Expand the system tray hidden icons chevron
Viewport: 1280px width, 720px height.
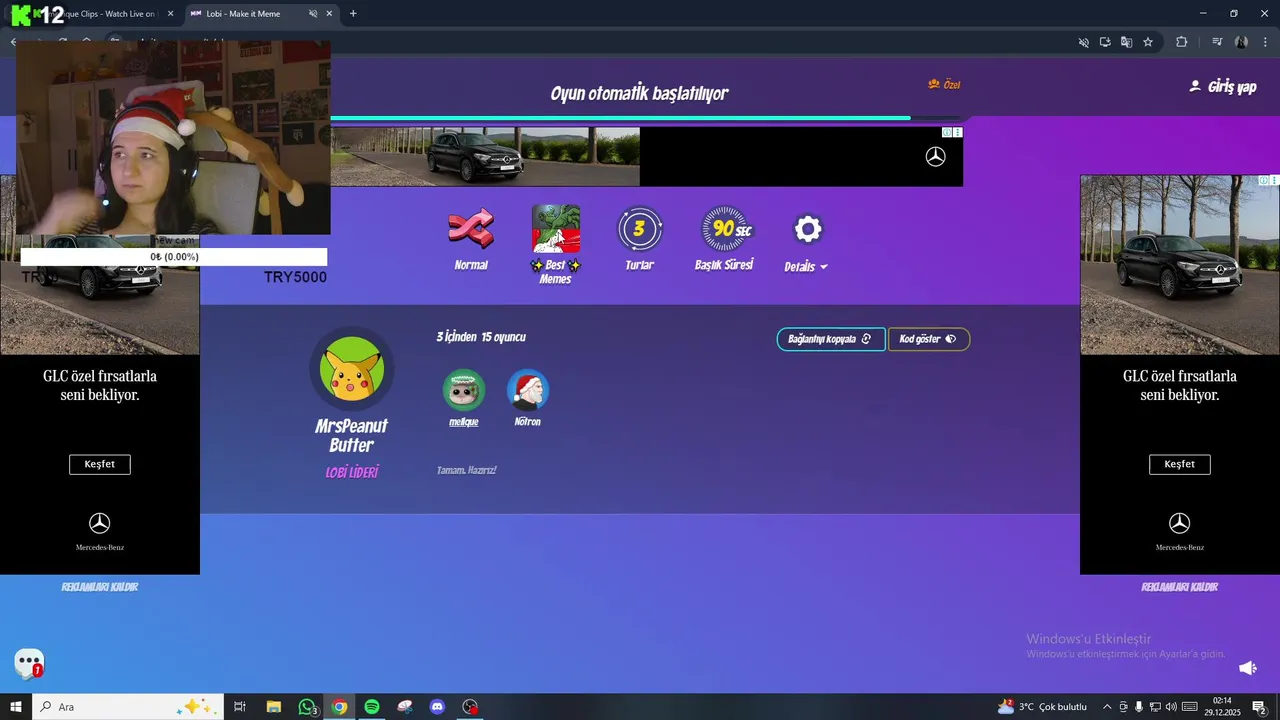point(1107,707)
